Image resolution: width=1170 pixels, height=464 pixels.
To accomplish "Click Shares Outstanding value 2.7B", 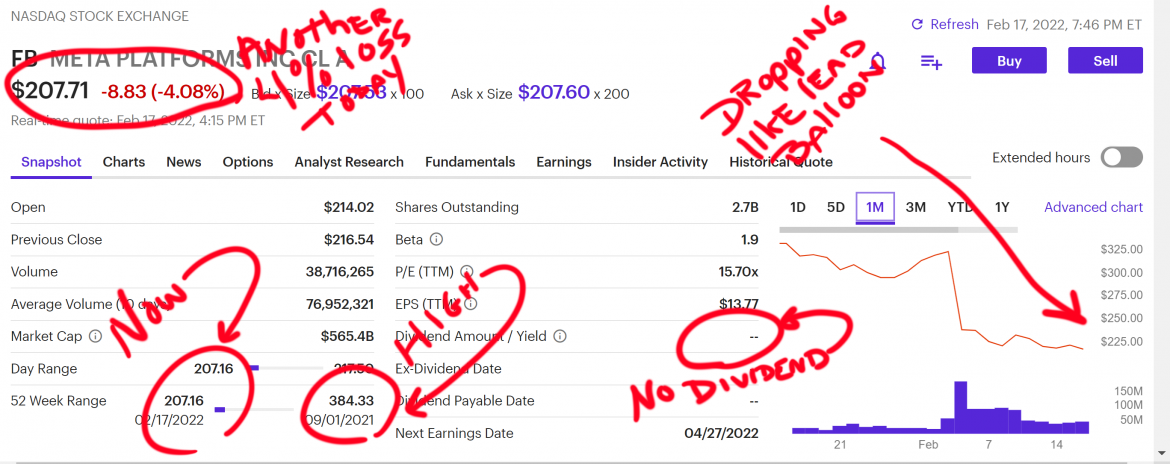I will [x=745, y=207].
